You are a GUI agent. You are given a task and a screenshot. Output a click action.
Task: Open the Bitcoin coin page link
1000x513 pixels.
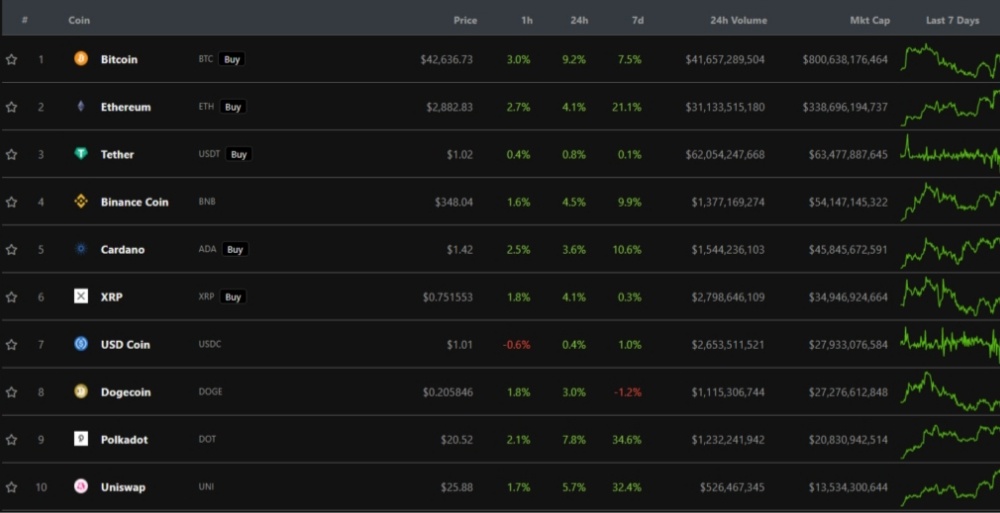coord(119,59)
